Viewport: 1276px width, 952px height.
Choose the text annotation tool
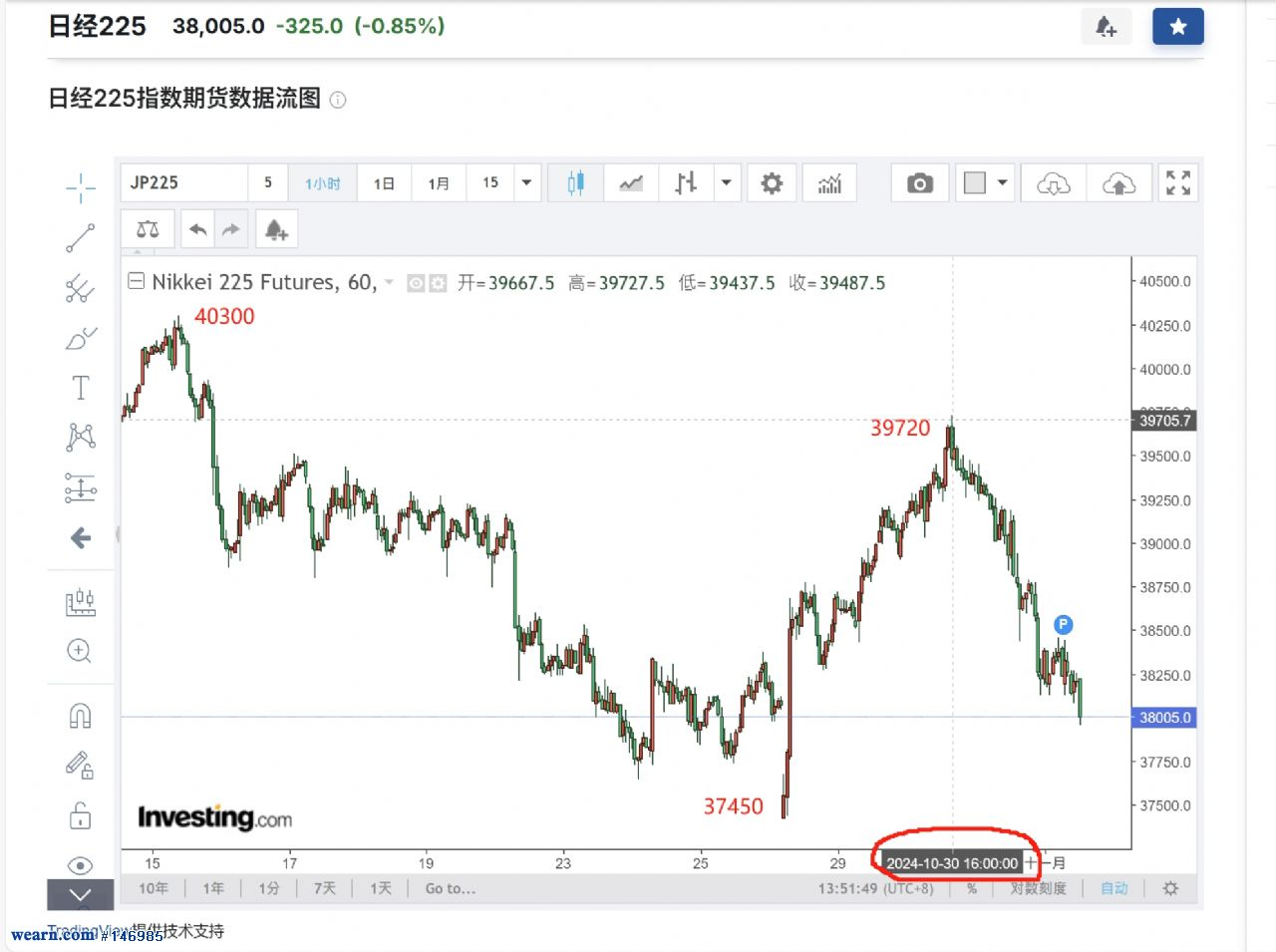pyautogui.click(x=81, y=388)
